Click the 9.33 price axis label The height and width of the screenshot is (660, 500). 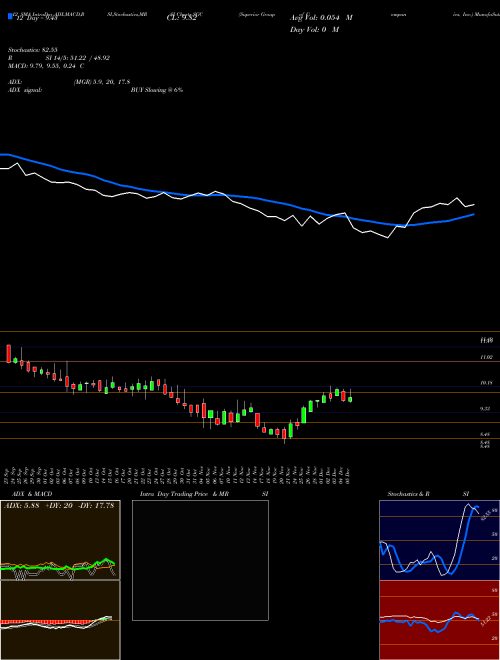485,409
